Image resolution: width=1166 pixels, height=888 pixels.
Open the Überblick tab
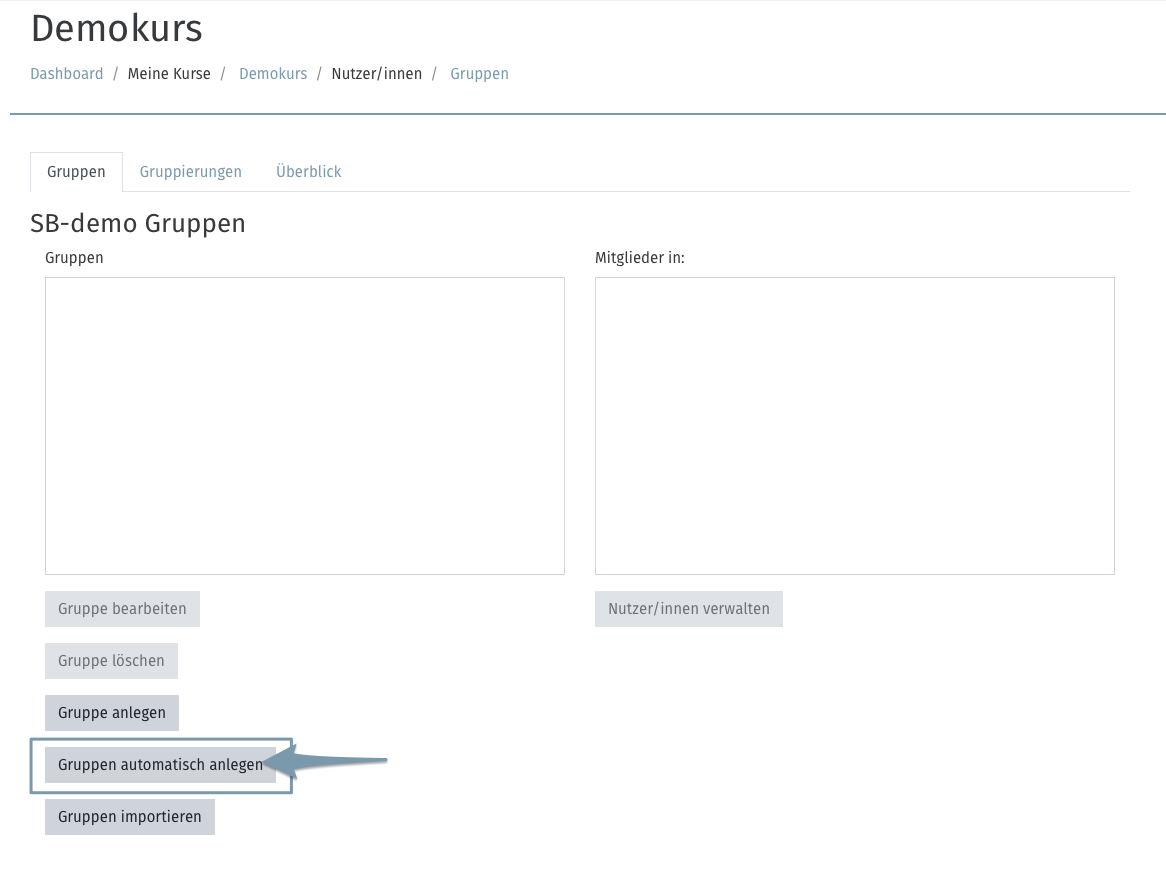coord(308,172)
